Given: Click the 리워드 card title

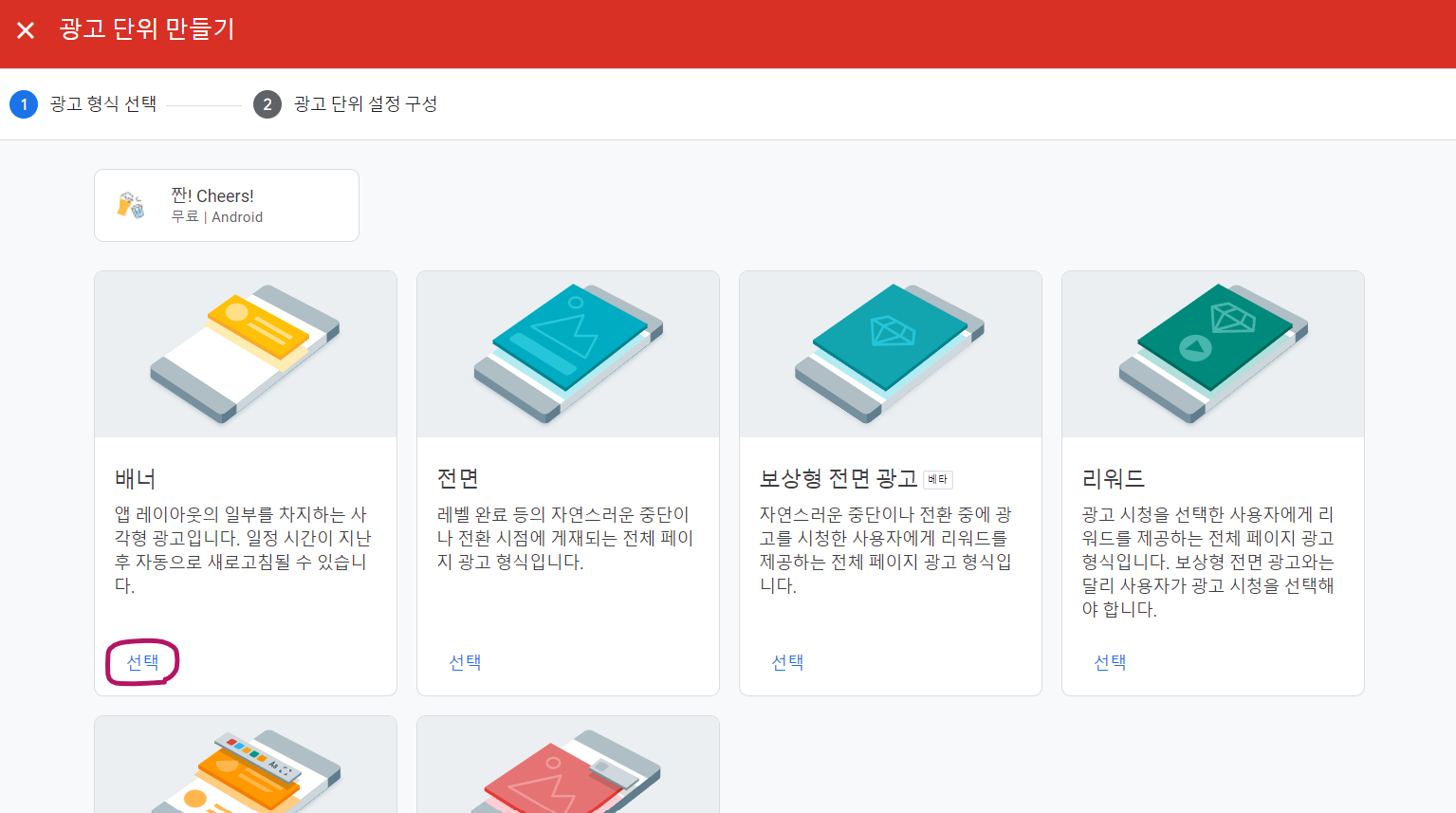Looking at the screenshot, I should [x=1114, y=479].
